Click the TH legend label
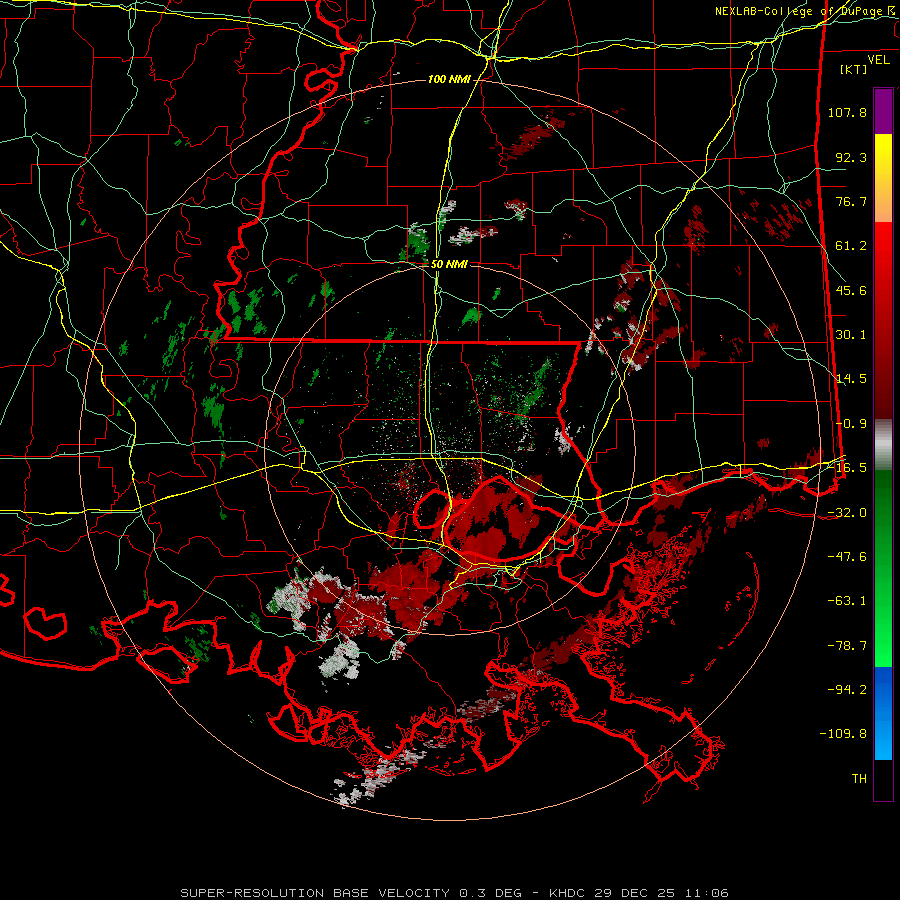The image size is (900, 900). (x=859, y=779)
